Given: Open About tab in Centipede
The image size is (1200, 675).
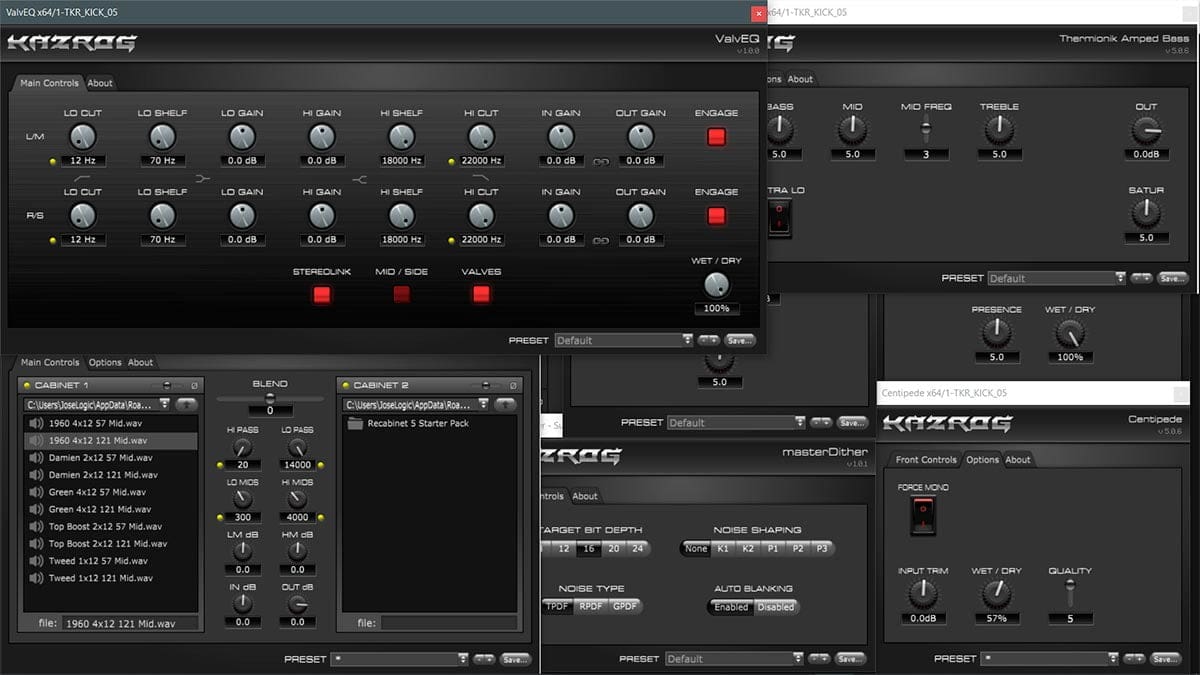Looking at the screenshot, I should click(1018, 460).
